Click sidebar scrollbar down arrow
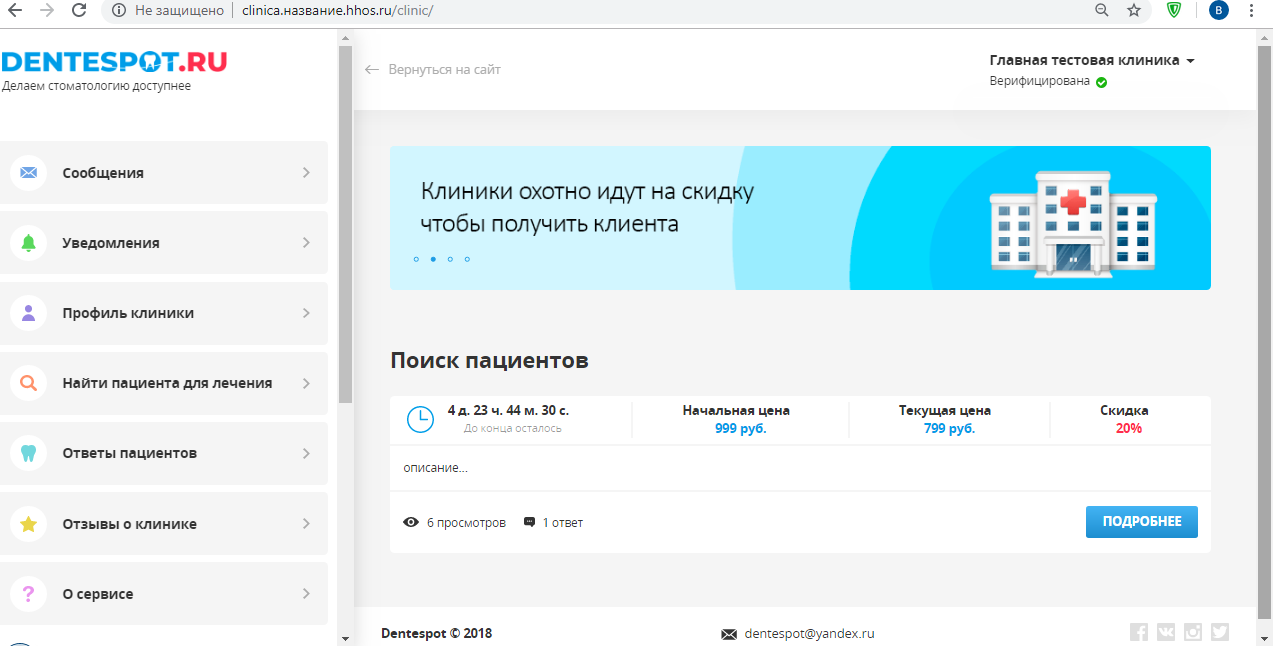This screenshot has width=1273, height=646. tap(345, 638)
